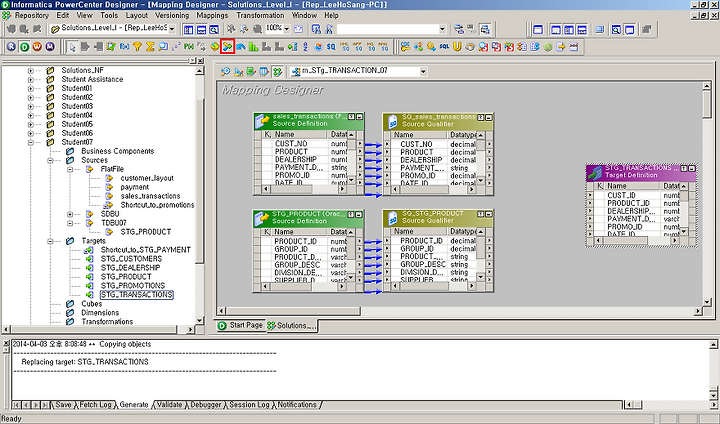This screenshot has height=424, width=720.
Task: Minimize the SQ_STG_PRODUCT Source Qualifier box
Action: pos(489,214)
